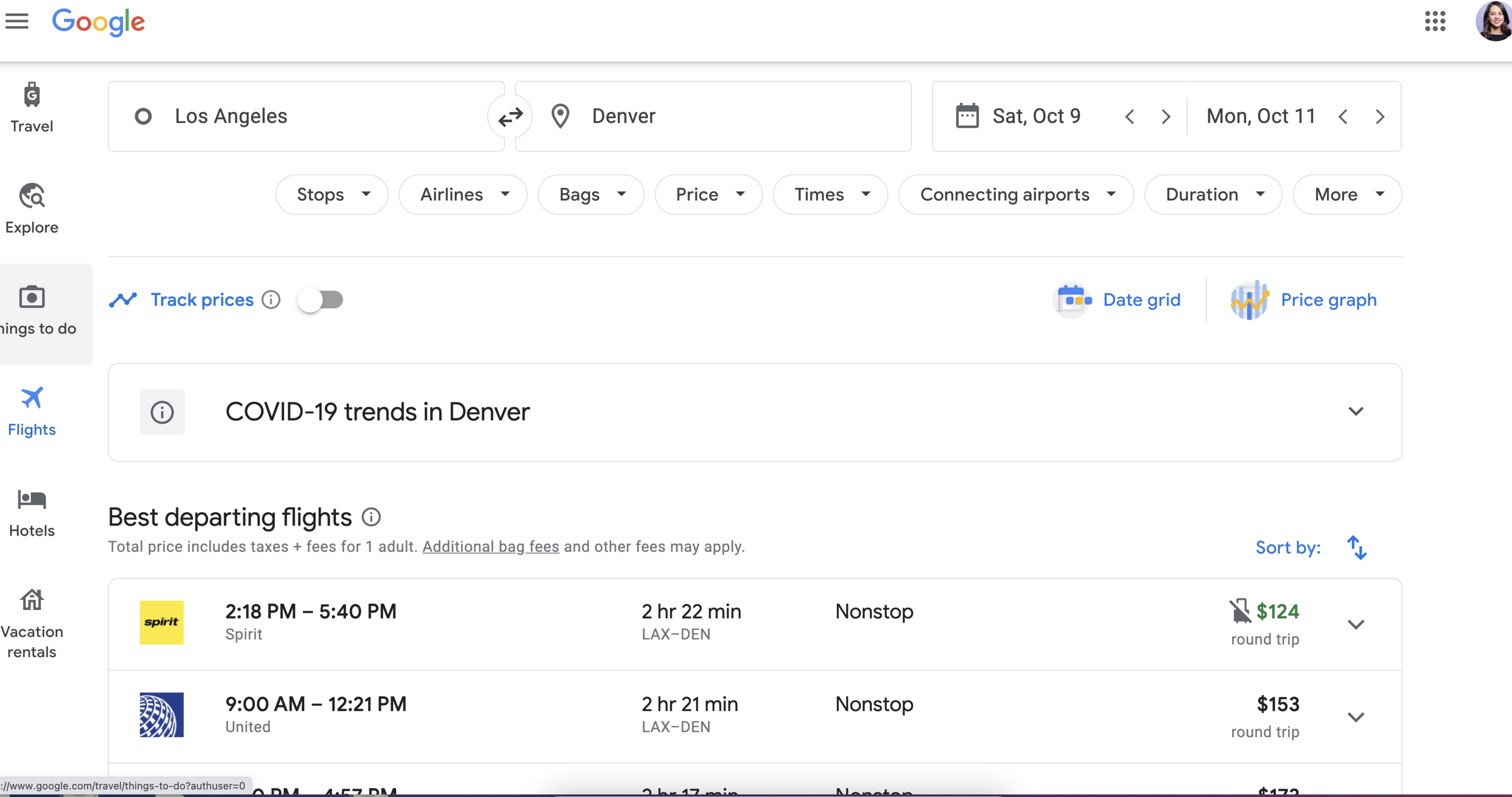Screen dimensions: 1512x797
Task: Open the Date grid view
Action: pyautogui.click(x=1117, y=300)
